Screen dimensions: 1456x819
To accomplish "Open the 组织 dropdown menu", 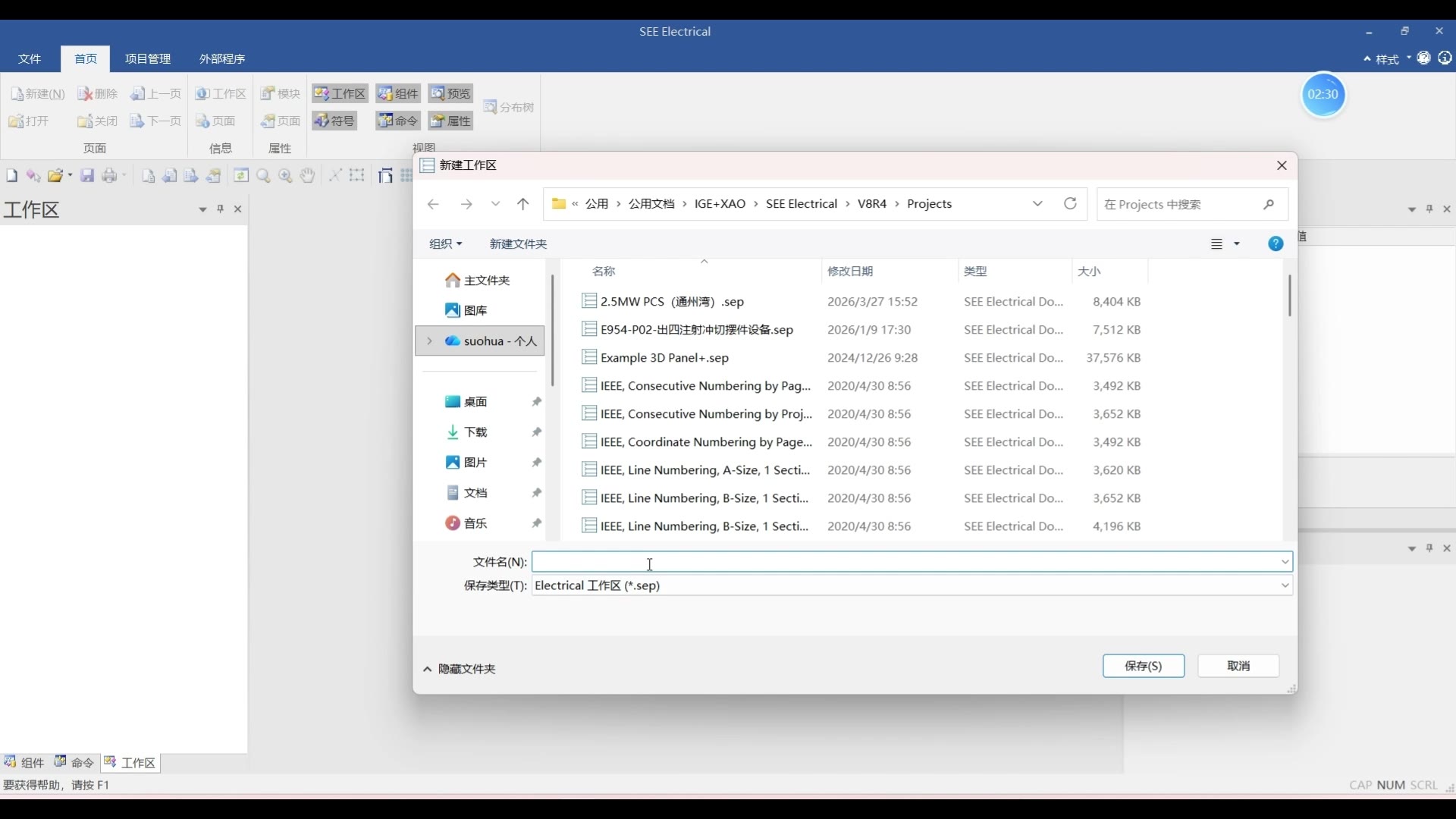I will (x=445, y=243).
